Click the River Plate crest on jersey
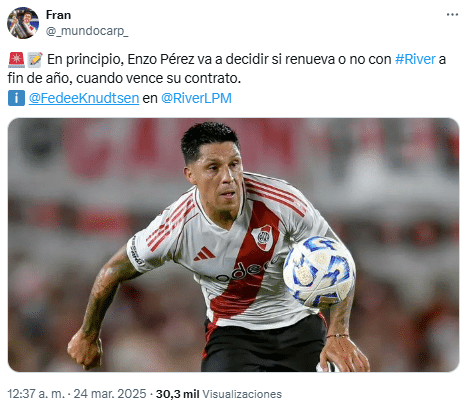Screen dimensions: 467x407 click(x=263, y=237)
